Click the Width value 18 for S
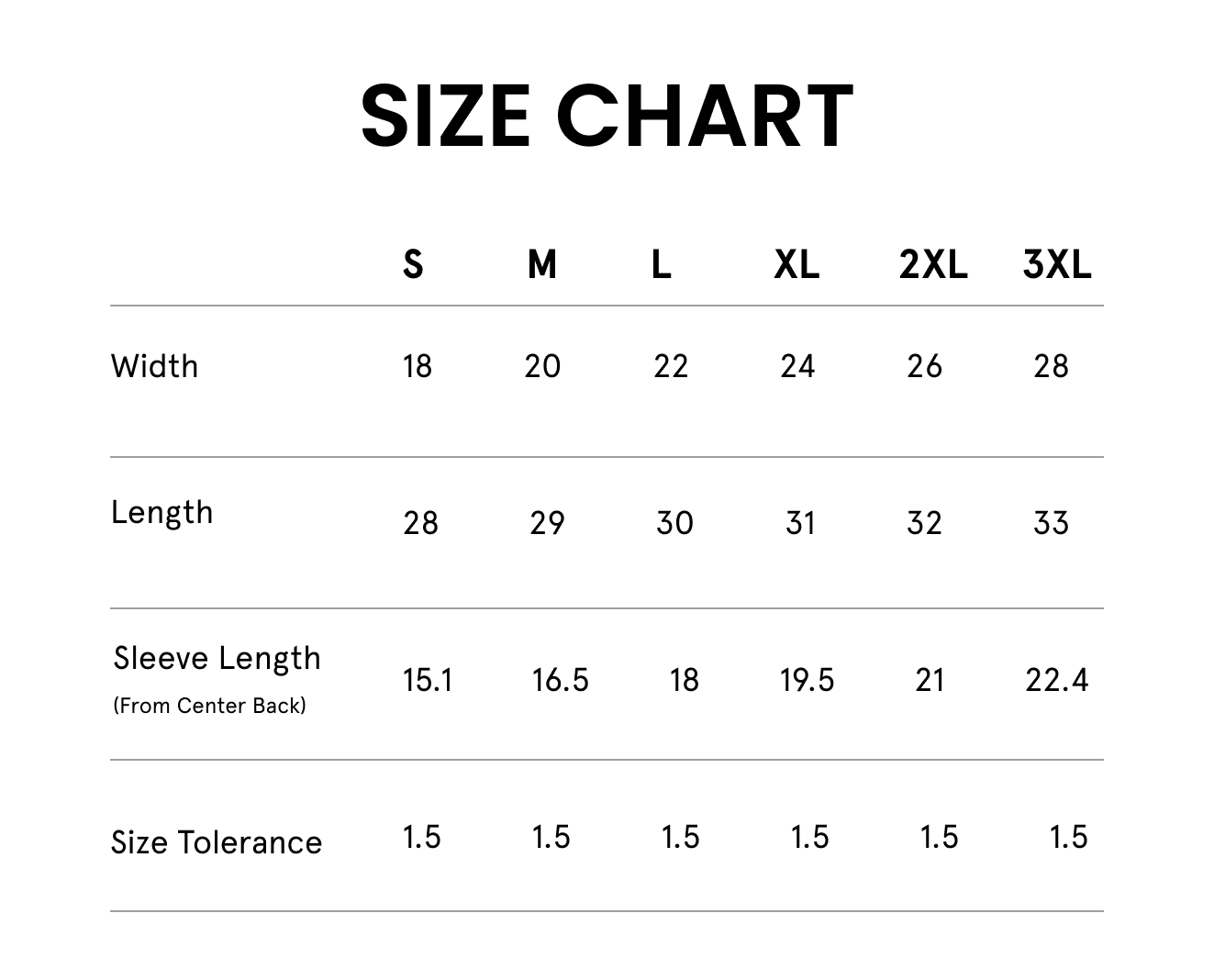 [x=418, y=366]
